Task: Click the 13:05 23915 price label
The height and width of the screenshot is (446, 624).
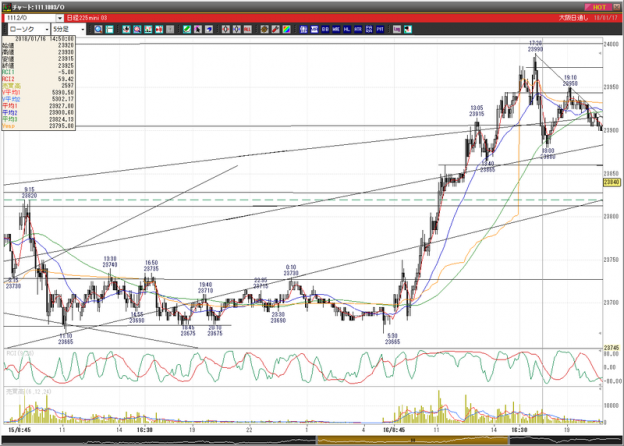Action: point(476,111)
